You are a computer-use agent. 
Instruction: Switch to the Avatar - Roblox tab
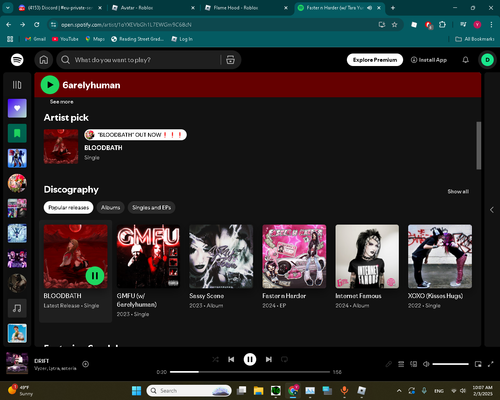[x=152, y=8]
